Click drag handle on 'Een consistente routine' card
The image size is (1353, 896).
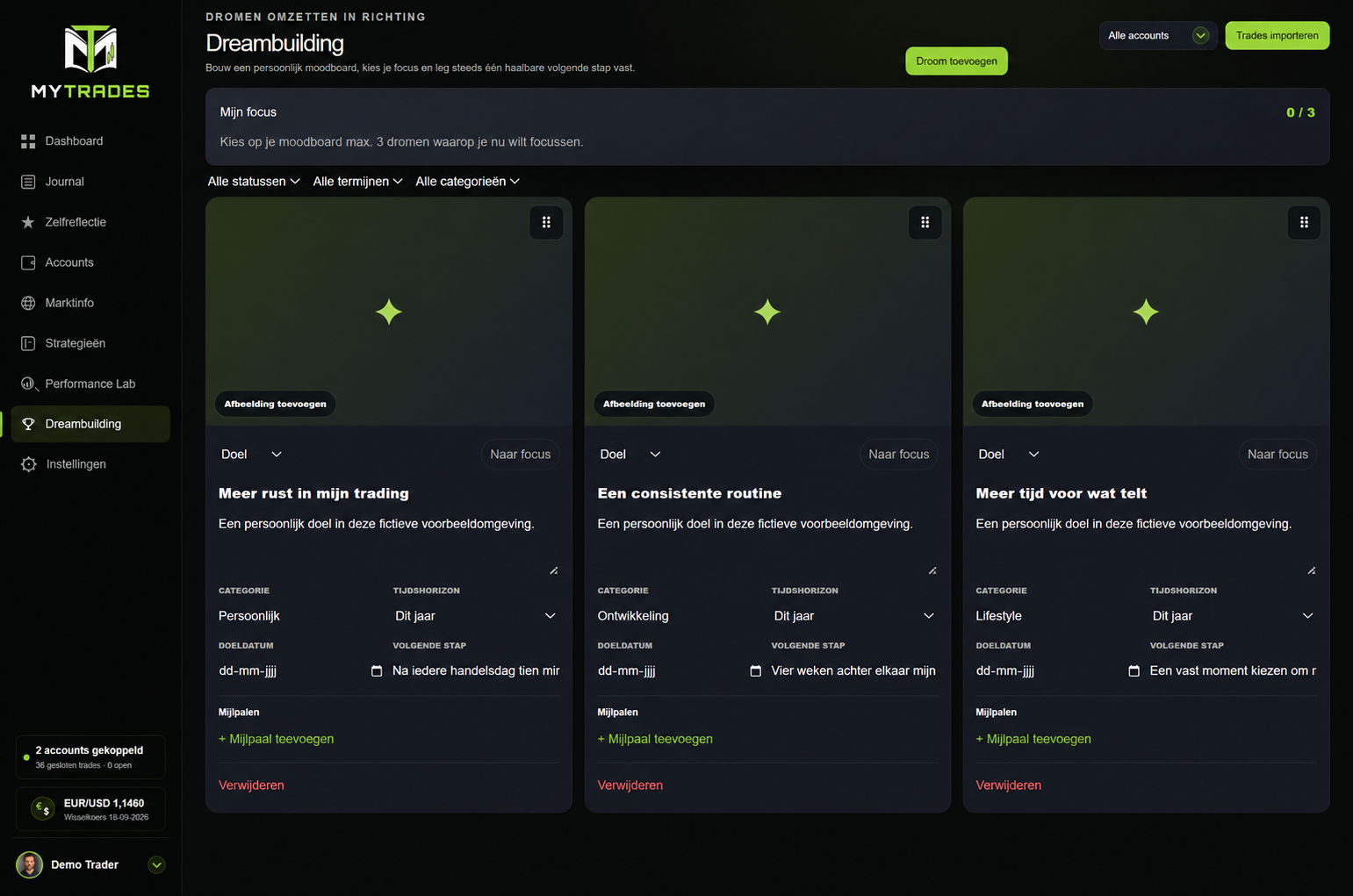click(x=925, y=222)
